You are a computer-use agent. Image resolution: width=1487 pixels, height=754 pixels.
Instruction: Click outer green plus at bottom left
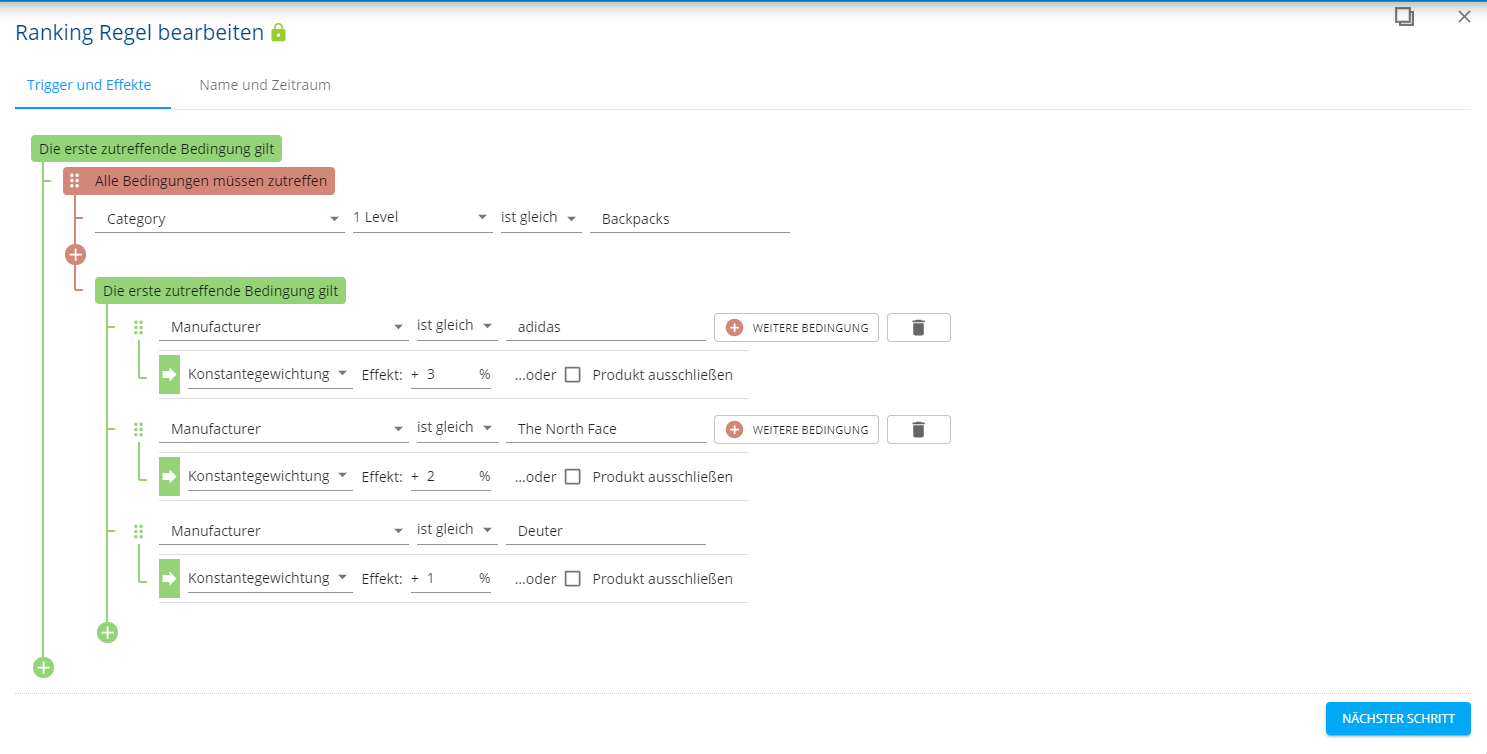pos(43,667)
